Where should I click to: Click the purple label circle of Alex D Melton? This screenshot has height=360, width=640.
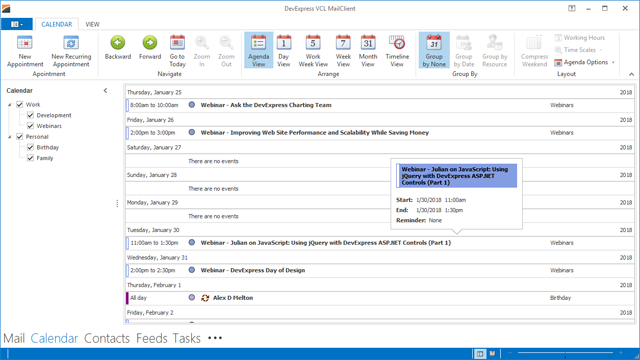(192, 298)
